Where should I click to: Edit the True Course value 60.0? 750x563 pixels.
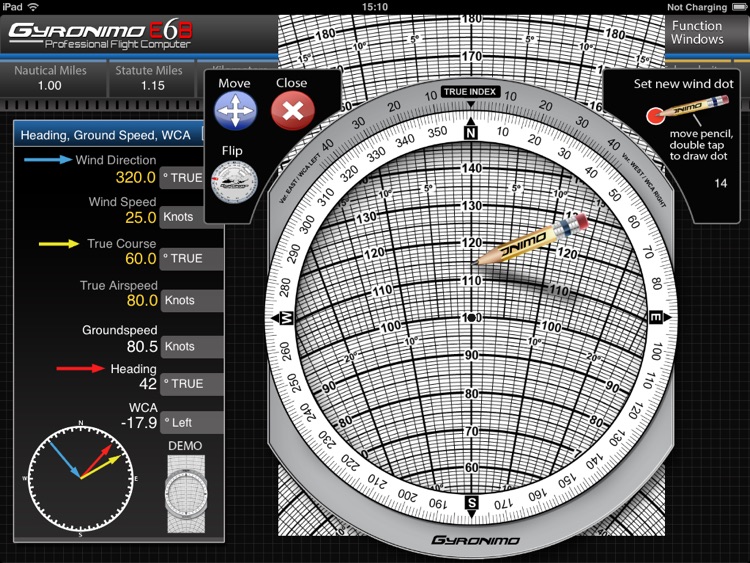click(141, 259)
